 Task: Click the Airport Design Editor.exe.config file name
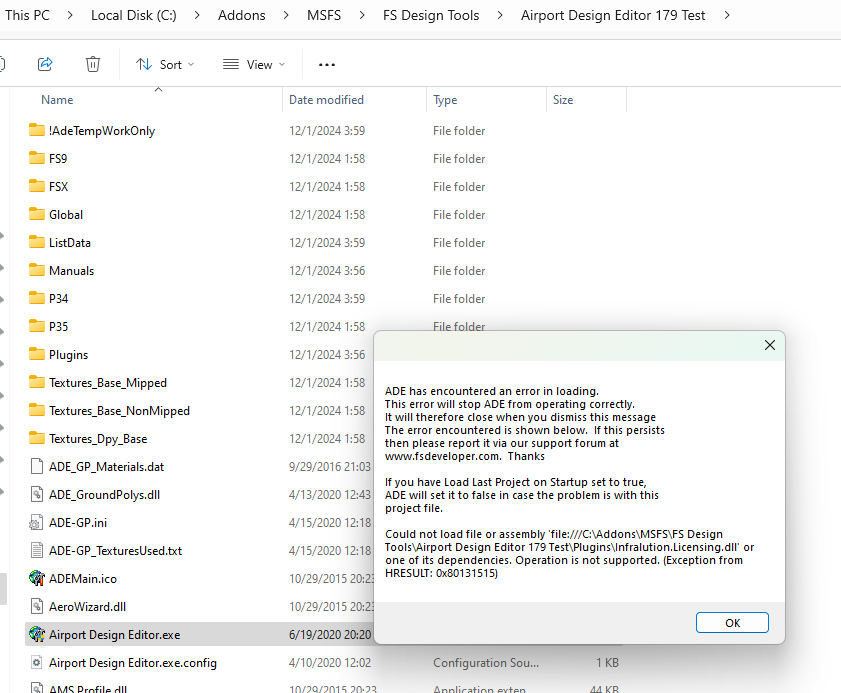coord(132,663)
